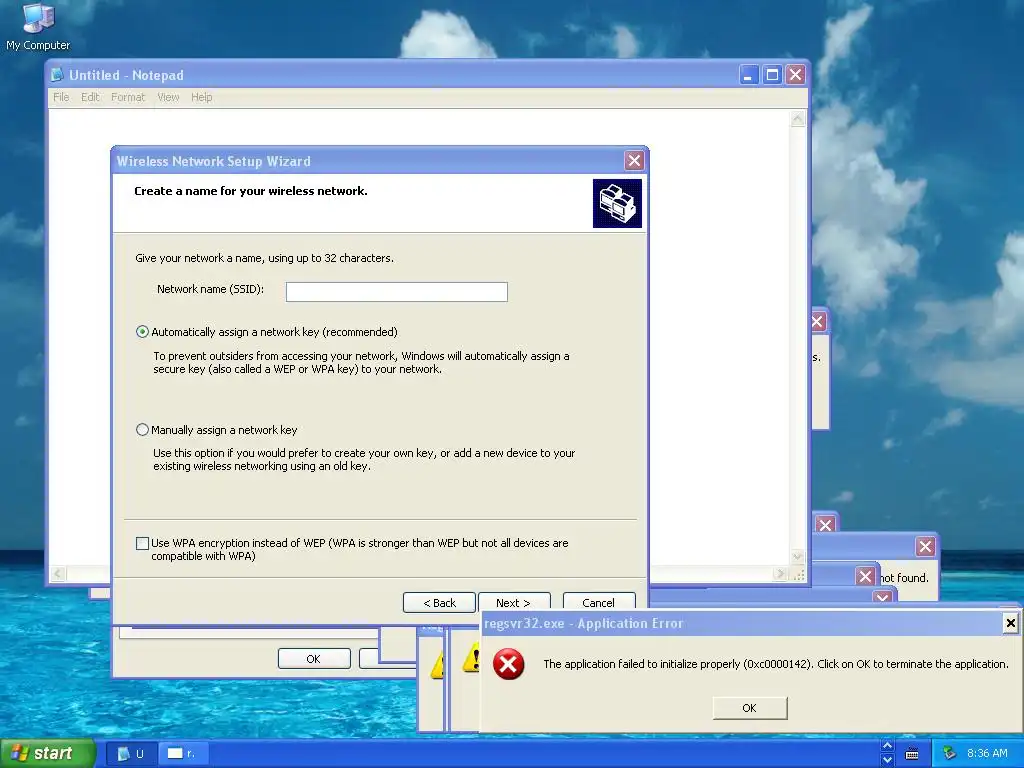Click the Network name (SSID) field

click(396, 292)
